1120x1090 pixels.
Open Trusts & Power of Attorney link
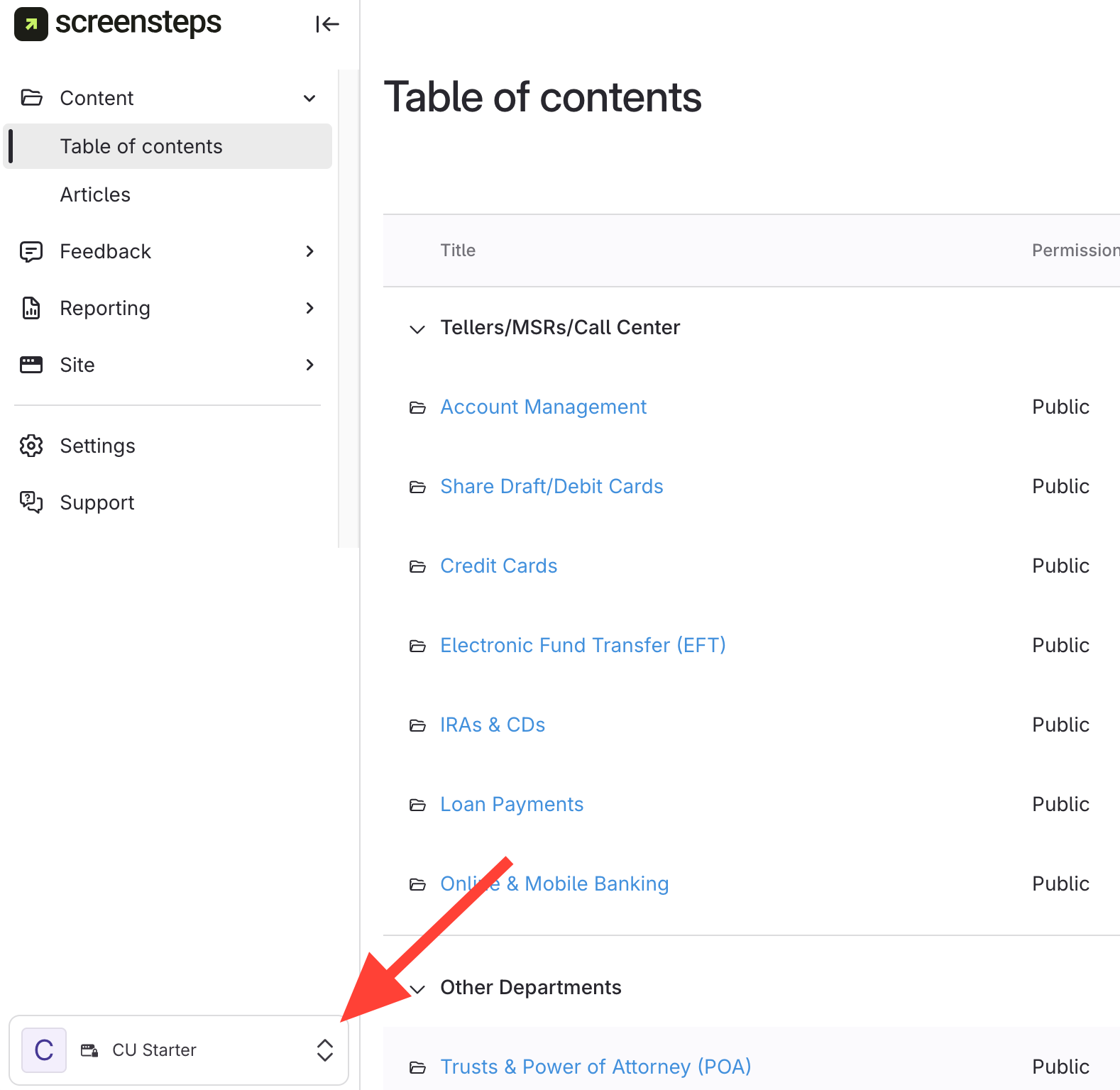coord(595,1067)
